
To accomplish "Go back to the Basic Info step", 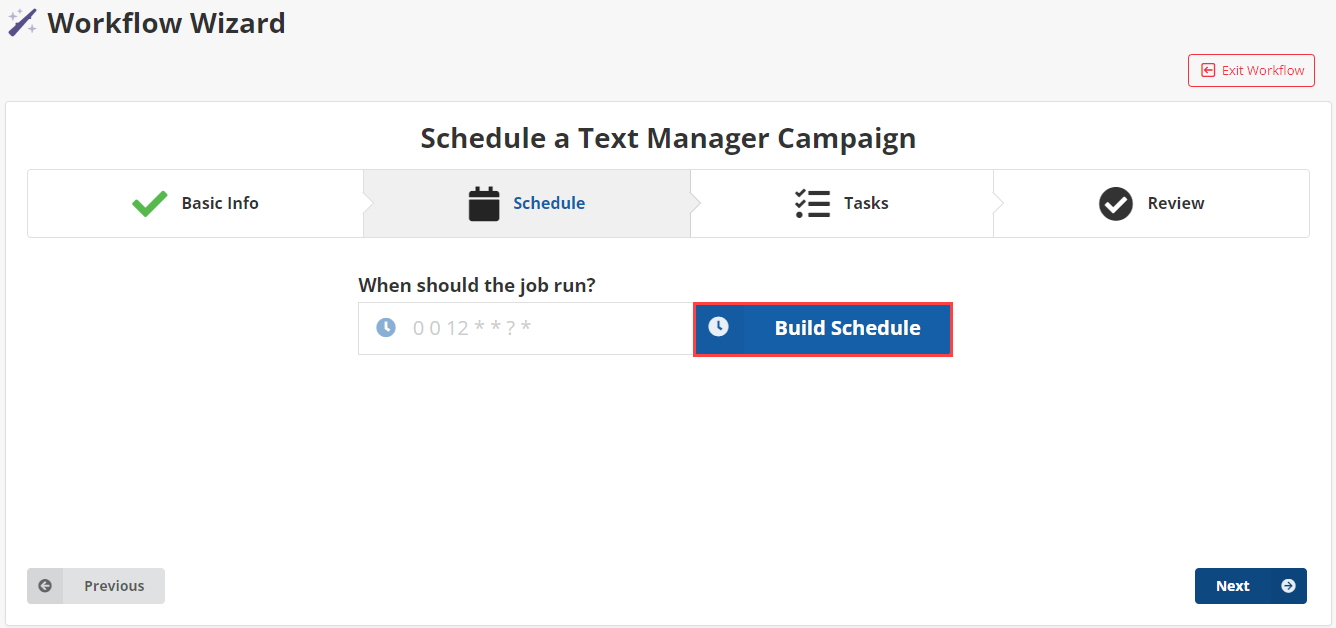I will tap(220, 203).
